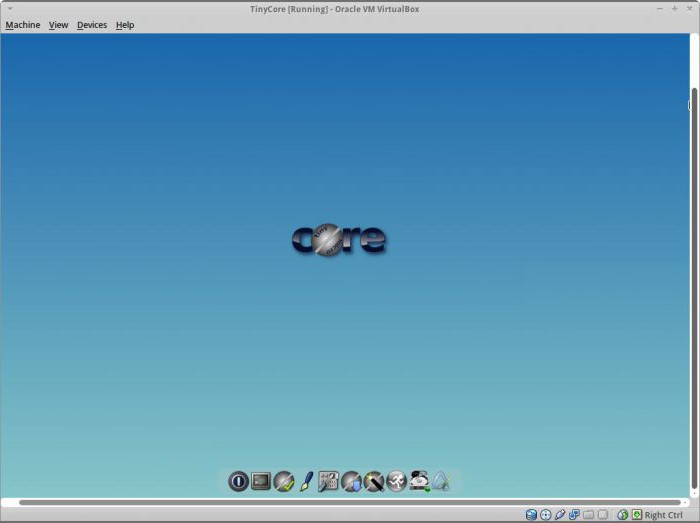Close the VirtualBox window
This screenshot has height=523, width=700.
coord(690,9)
